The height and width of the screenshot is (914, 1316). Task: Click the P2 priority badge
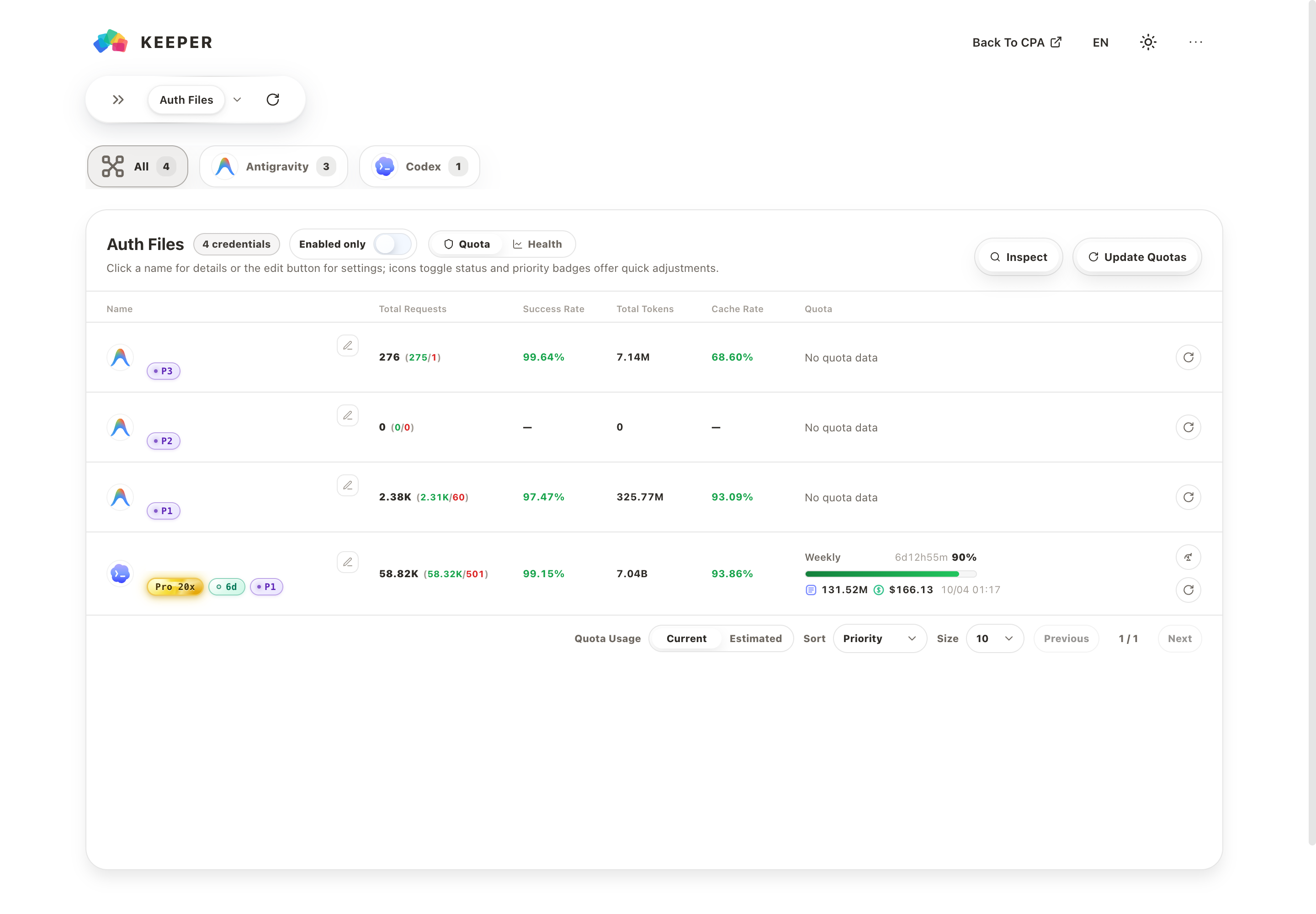tap(164, 441)
